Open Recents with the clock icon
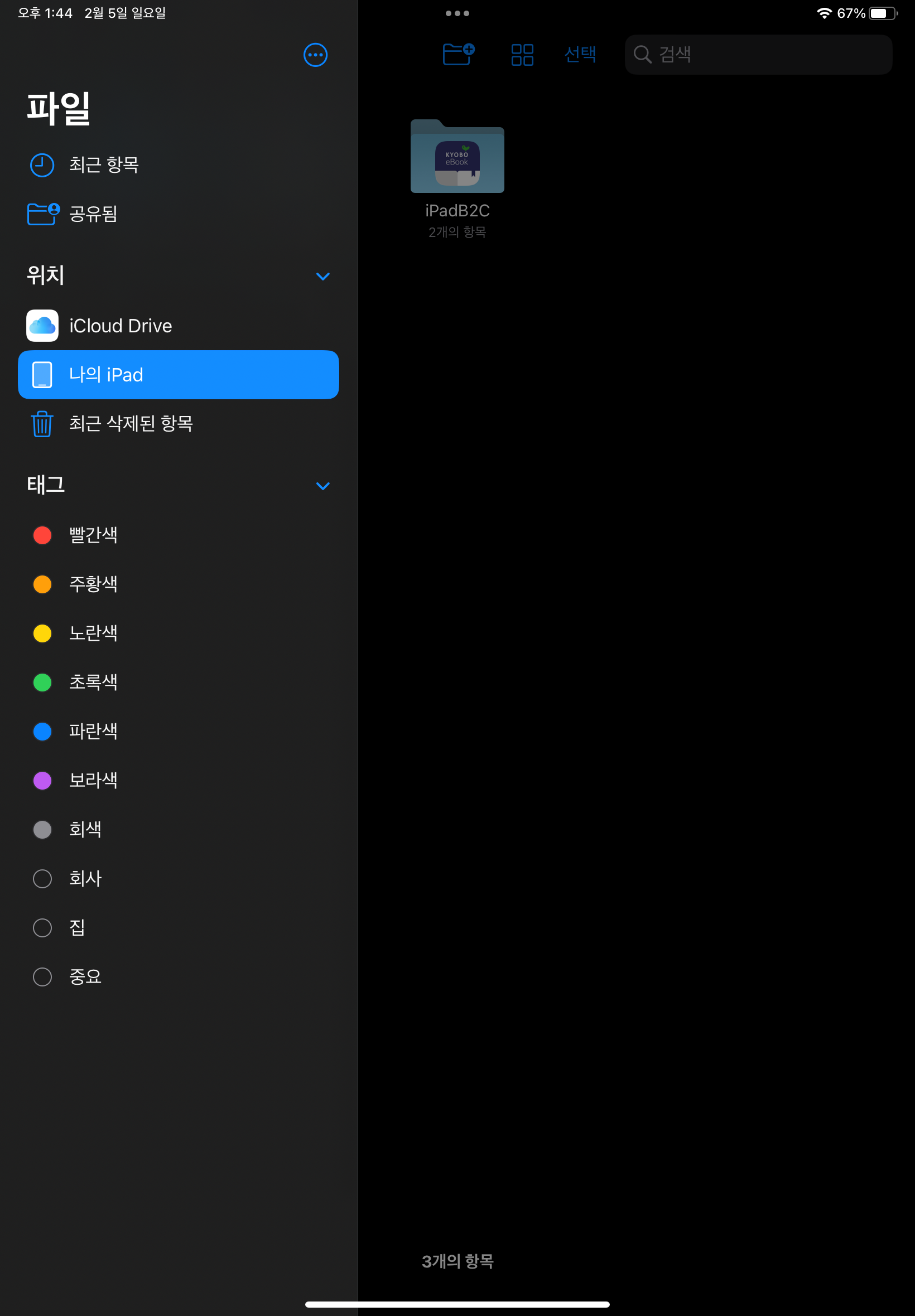Screen dimensions: 915x1316 tap(42, 165)
